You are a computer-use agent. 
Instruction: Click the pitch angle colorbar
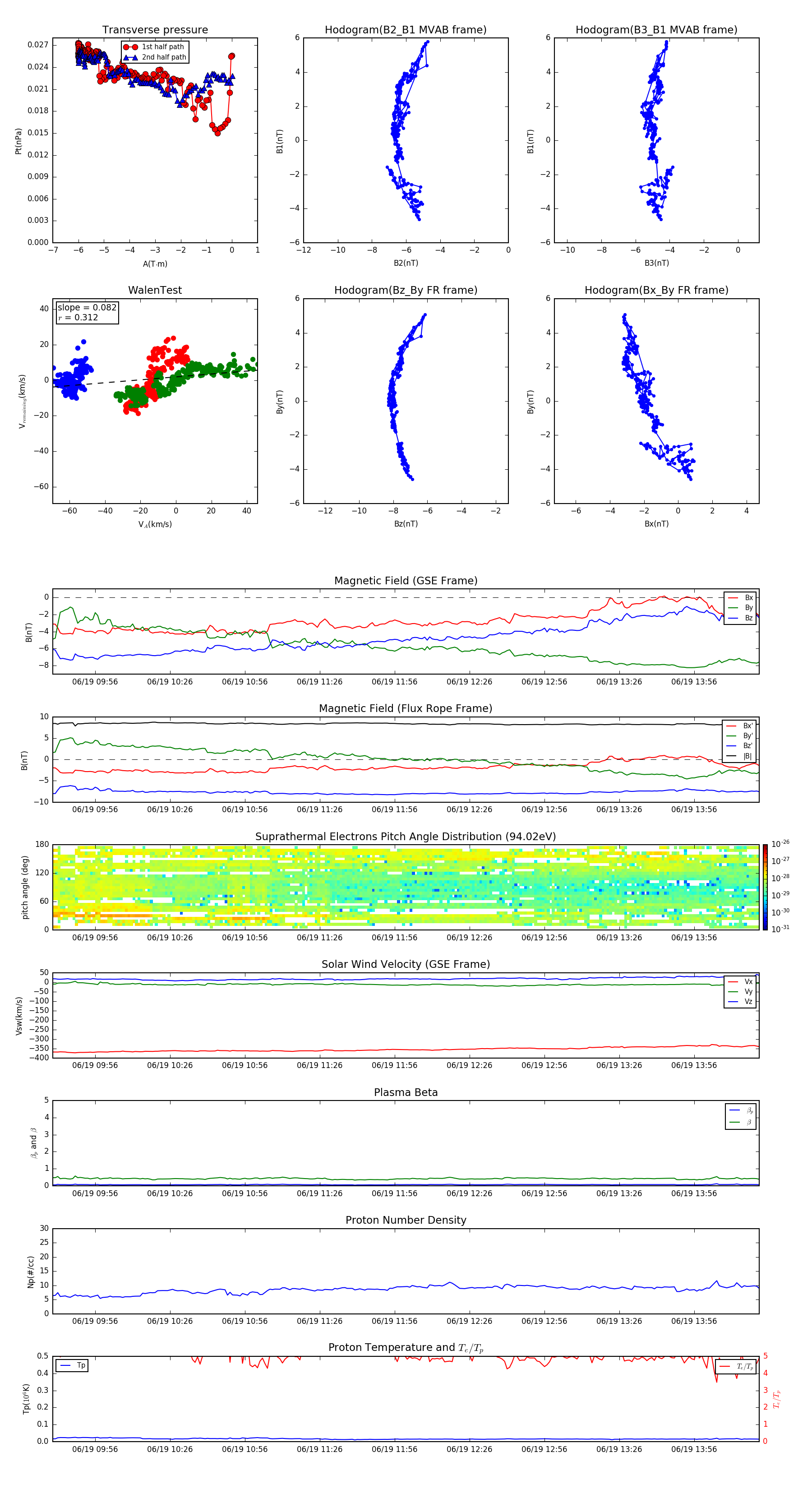coord(765,887)
